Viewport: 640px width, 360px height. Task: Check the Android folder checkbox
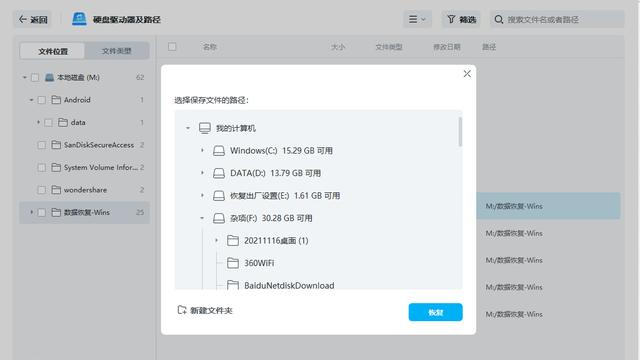pyautogui.click(x=42, y=100)
